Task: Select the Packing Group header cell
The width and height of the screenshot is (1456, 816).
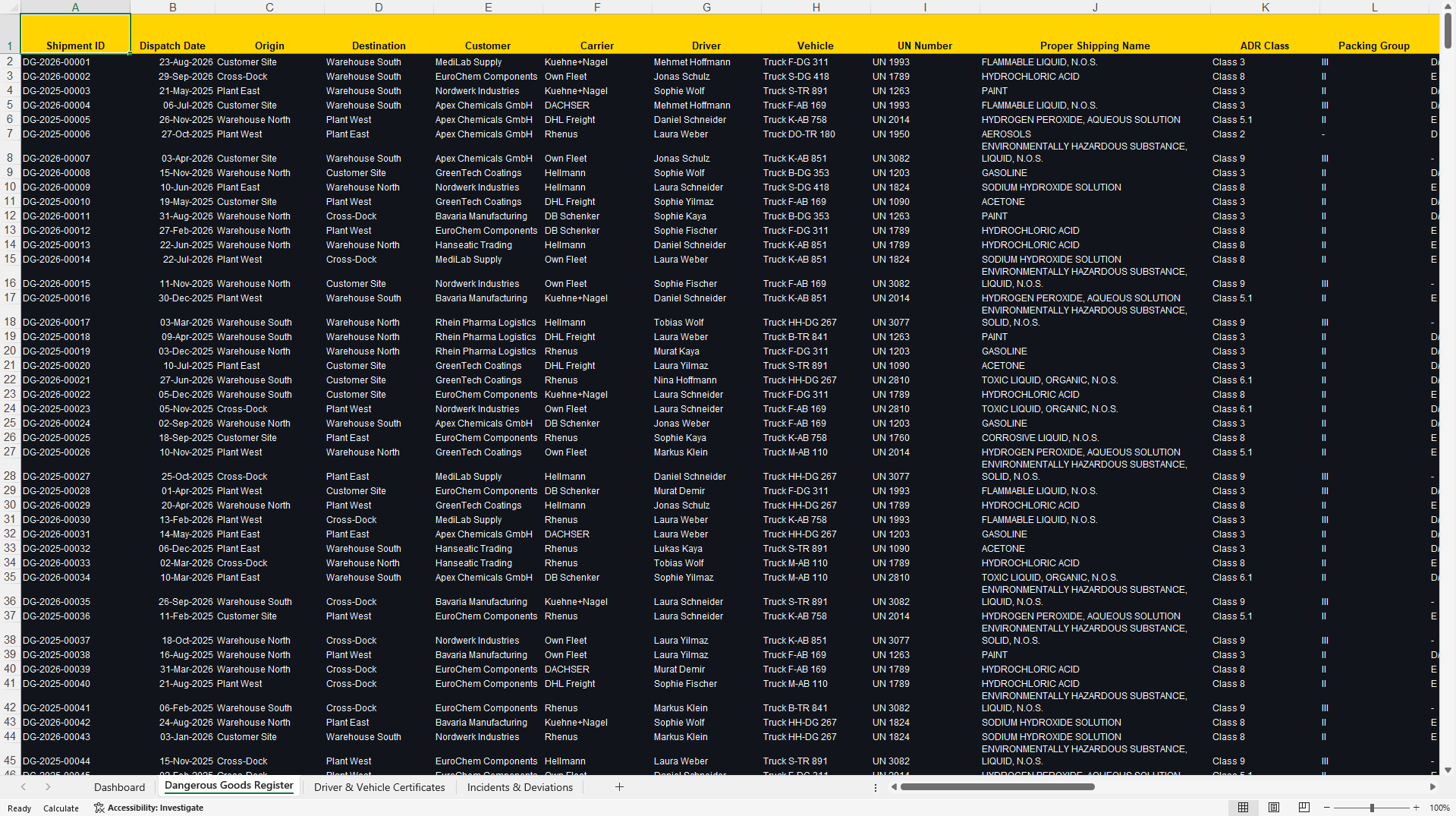Action: pyautogui.click(x=1374, y=33)
